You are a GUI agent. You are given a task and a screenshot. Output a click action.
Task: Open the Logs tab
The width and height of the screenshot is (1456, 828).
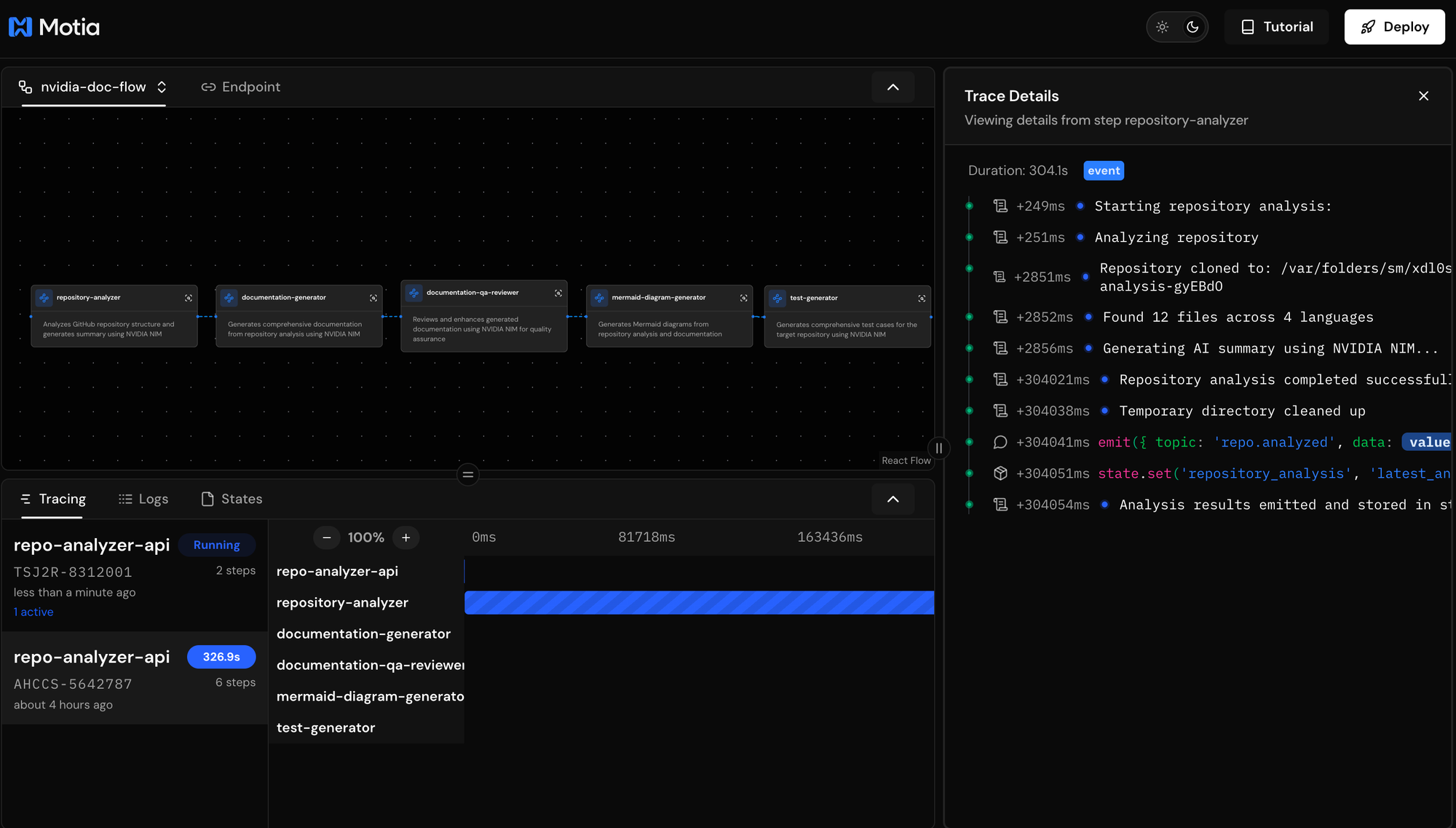(143, 500)
